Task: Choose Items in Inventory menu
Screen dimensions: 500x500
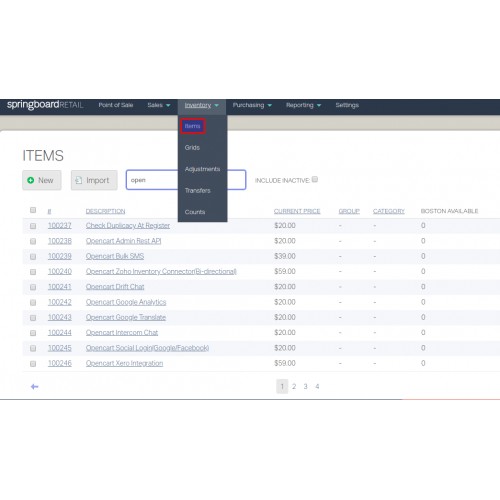Action: [193, 126]
